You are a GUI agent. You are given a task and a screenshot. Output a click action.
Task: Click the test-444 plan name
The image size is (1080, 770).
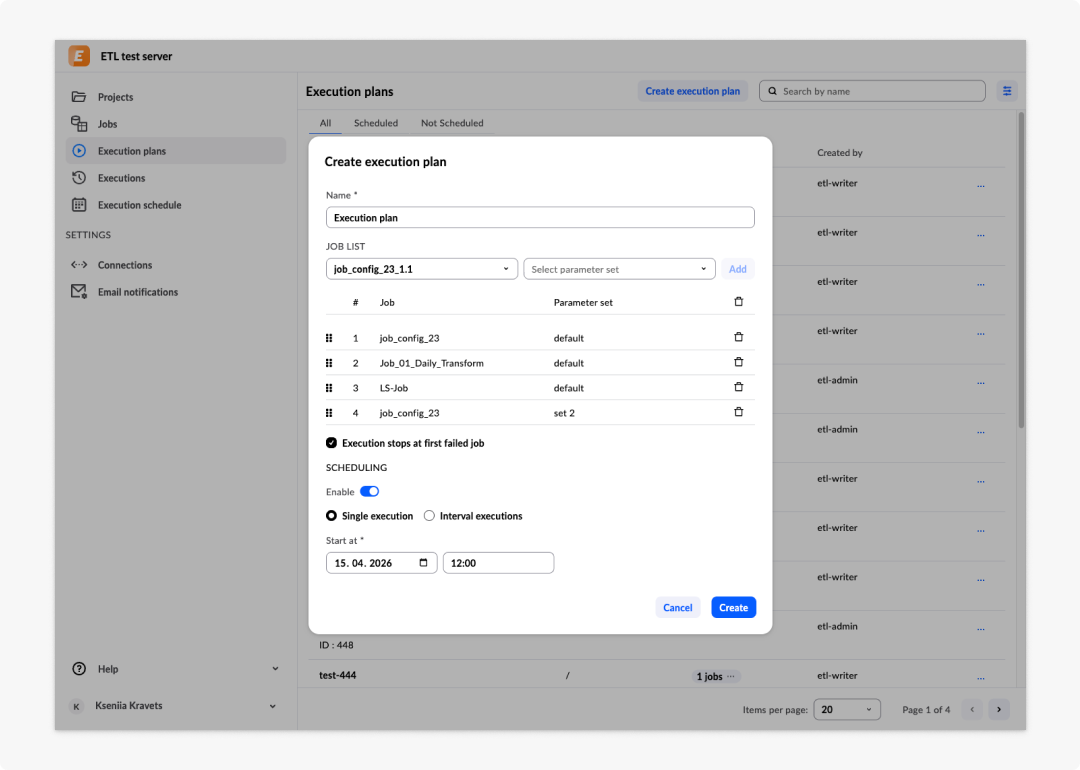[338, 676]
